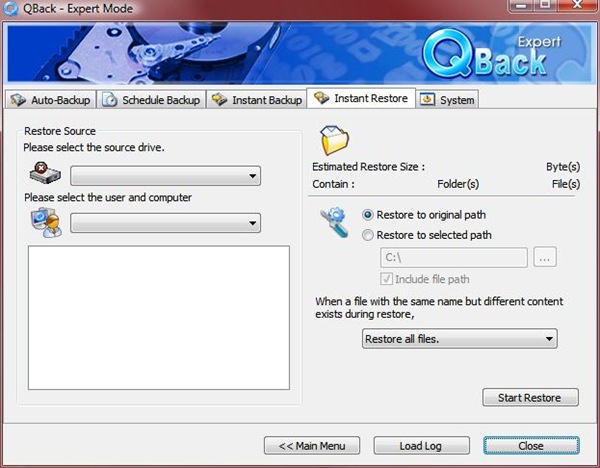Viewport: 600px width, 468px height.
Task: Click the user and computer icon
Action: 43,223
